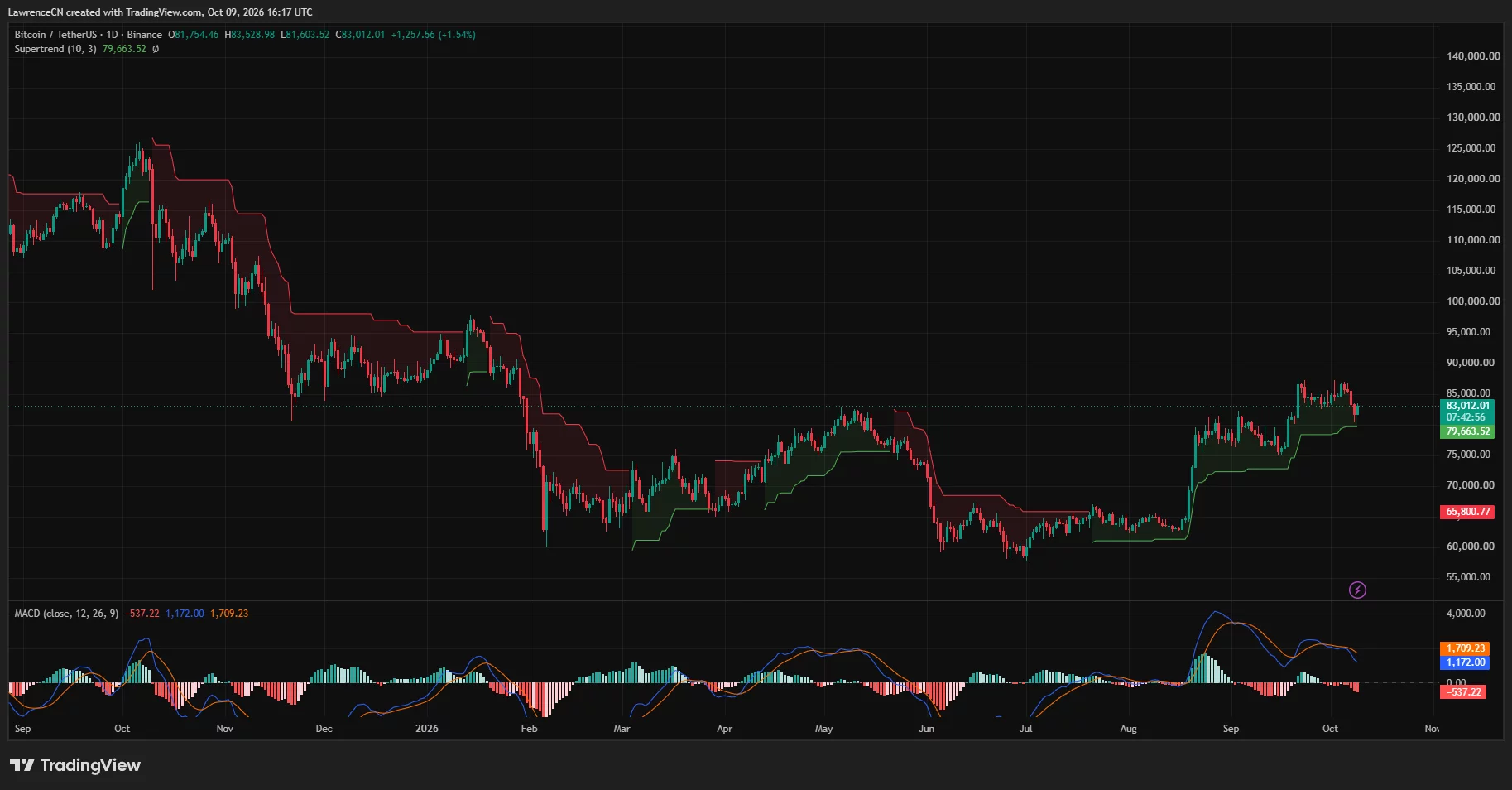Select the Bitcoin / TetherUS symbol title
The width and height of the screenshot is (1512, 790).
[55, 35]
